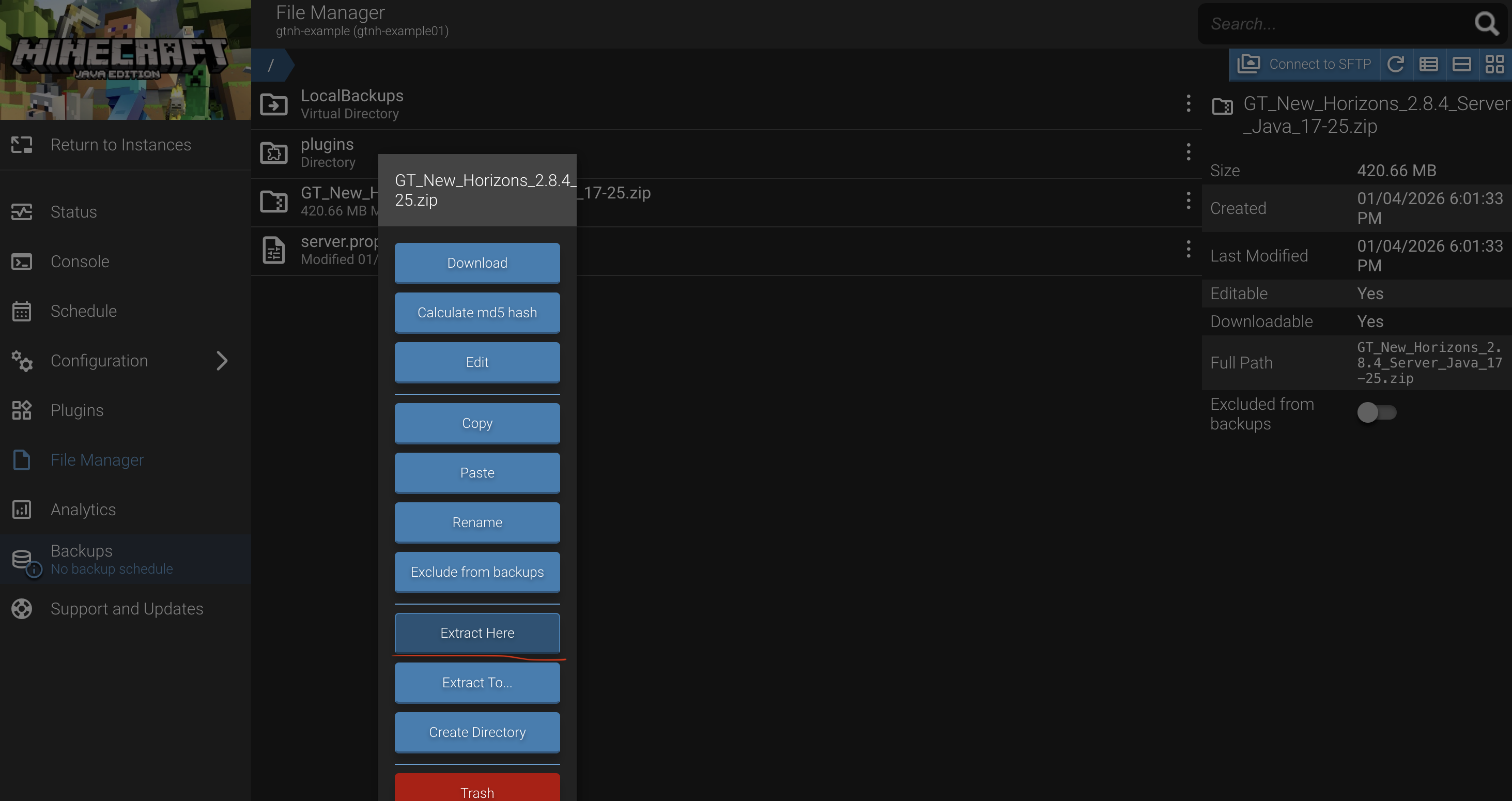The height and width of the screenshot is (801, 1512).
Task: Select Copy from the context menu
Action: [477, 423]
